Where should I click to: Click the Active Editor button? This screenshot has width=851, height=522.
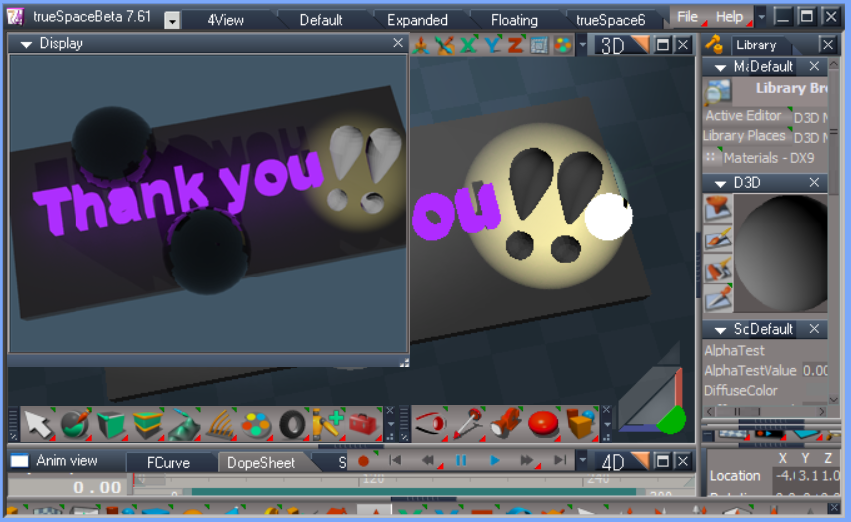tap(744, 116)
